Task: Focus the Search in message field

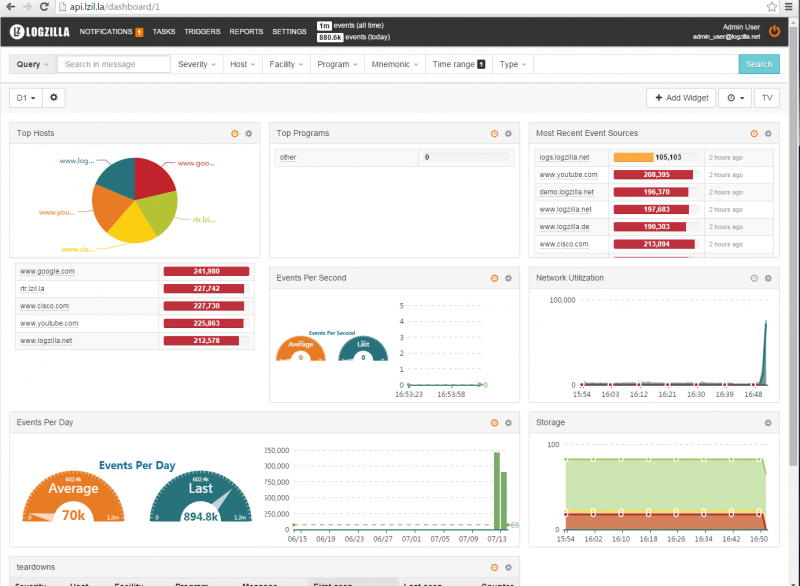Action: tap(114, 64)
